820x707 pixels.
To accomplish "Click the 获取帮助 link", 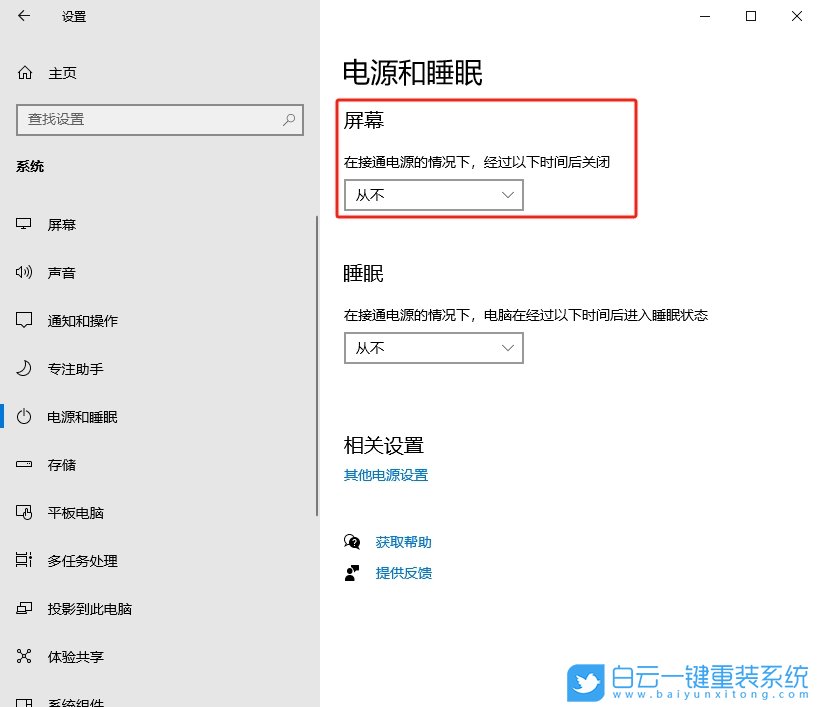I will tap(402, 542).
